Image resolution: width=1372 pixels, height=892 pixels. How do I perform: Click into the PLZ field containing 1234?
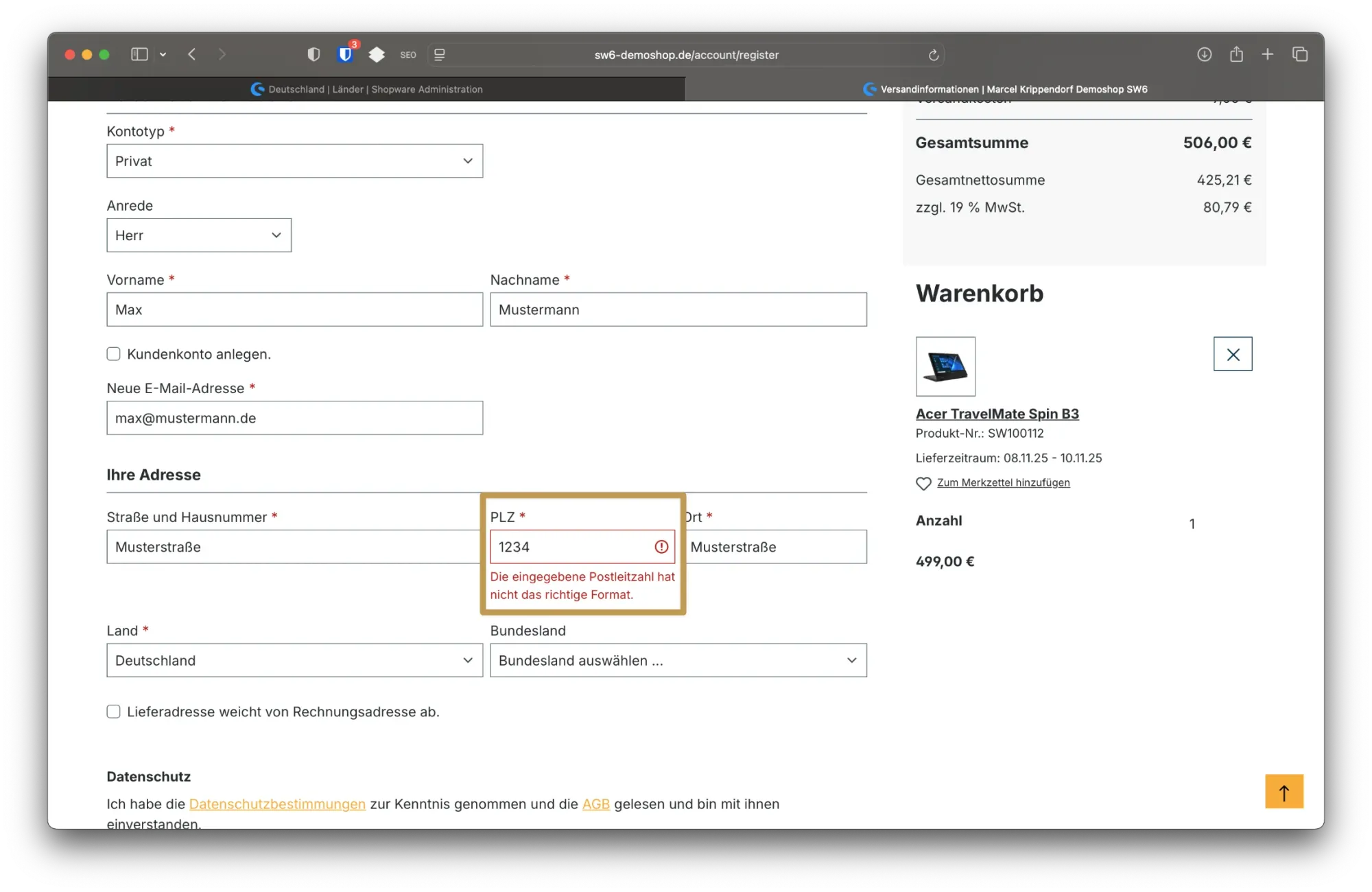[x=569, y=547]
